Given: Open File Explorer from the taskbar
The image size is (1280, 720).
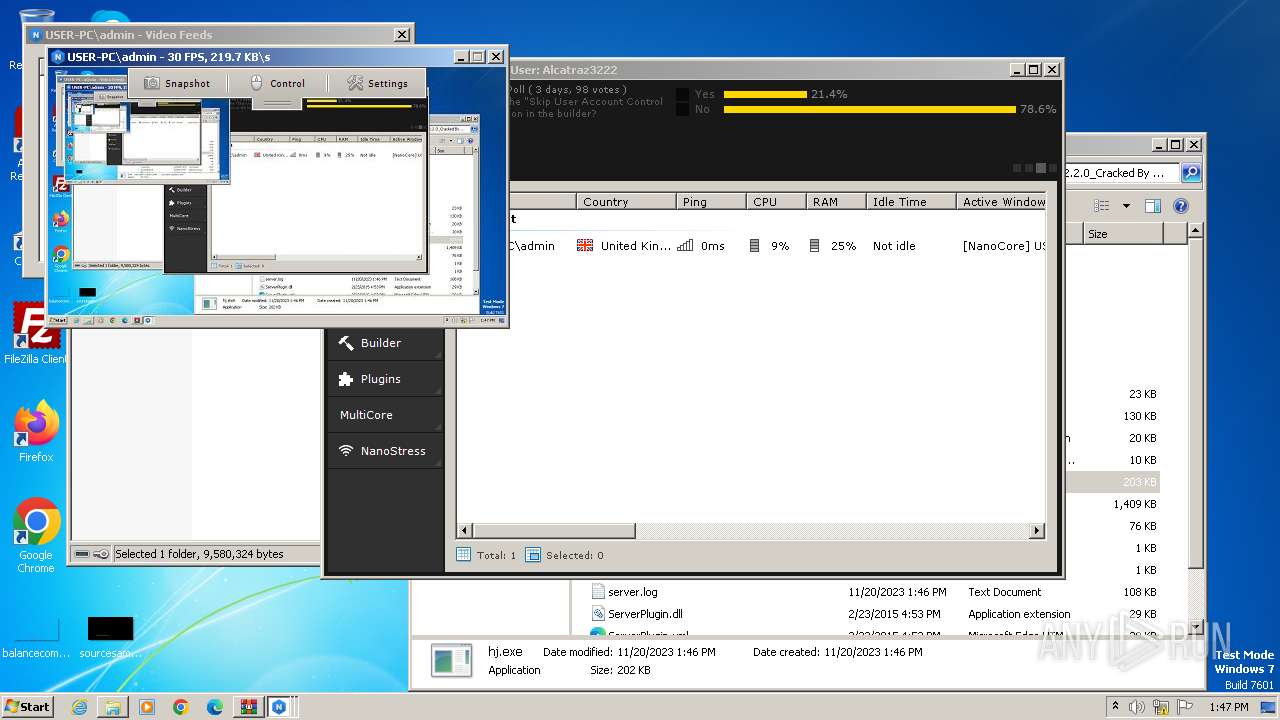Looking at the screenshot, I should [x=113, y=707].
